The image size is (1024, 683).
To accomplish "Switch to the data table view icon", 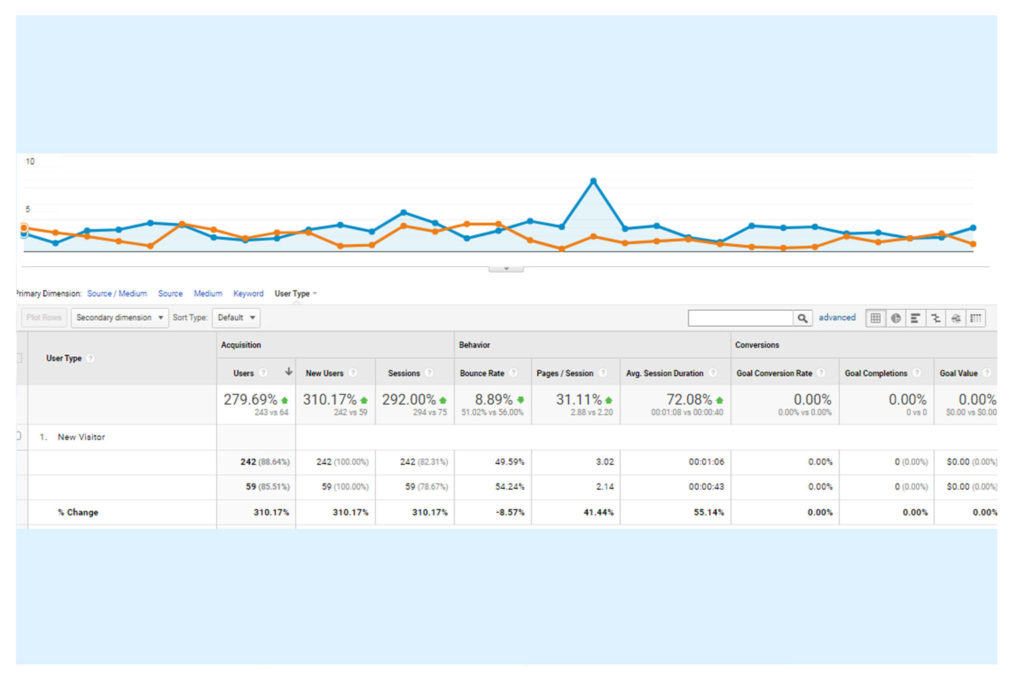I will pos(876,318).
